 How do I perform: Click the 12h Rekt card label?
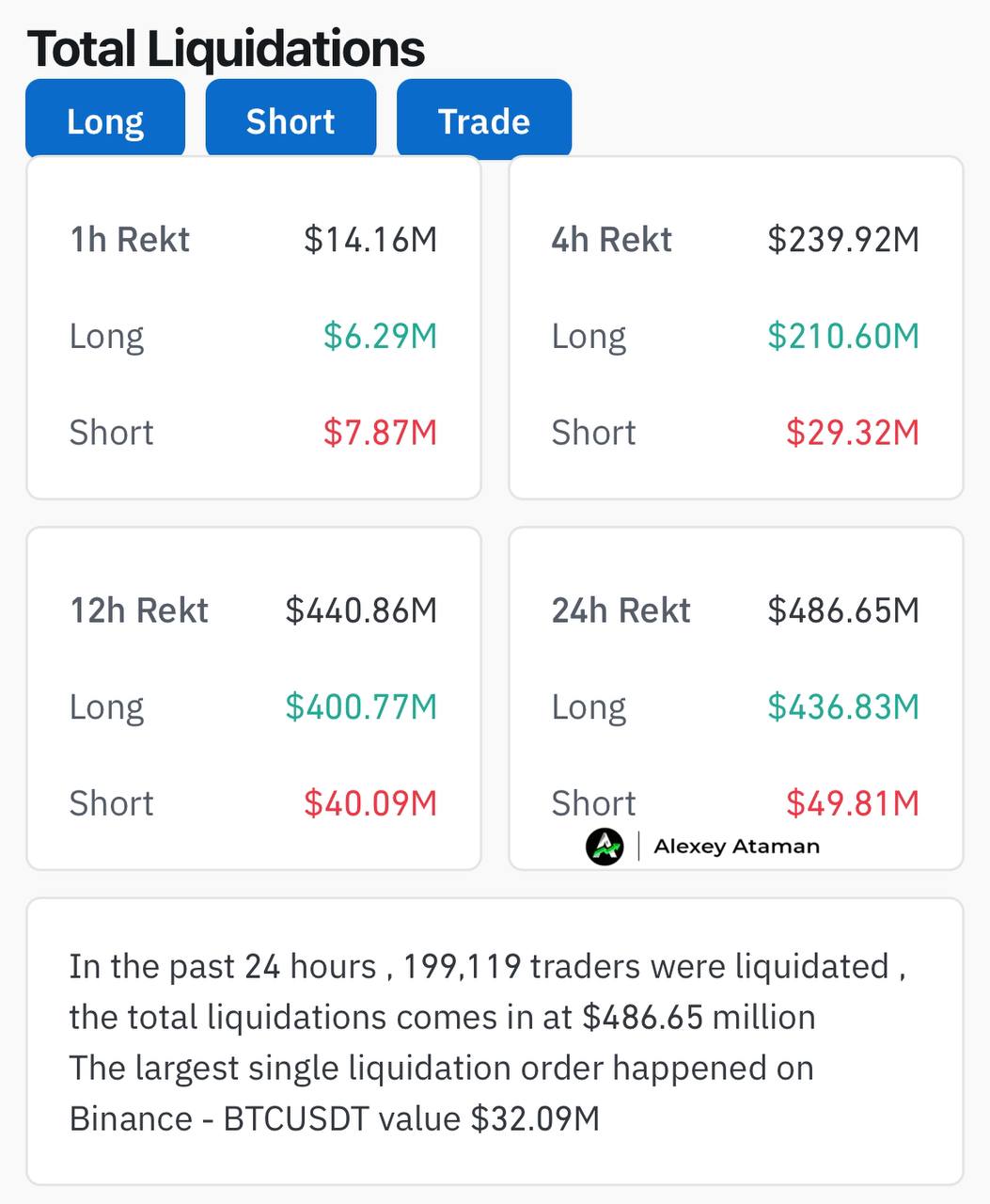coord(139,610)
